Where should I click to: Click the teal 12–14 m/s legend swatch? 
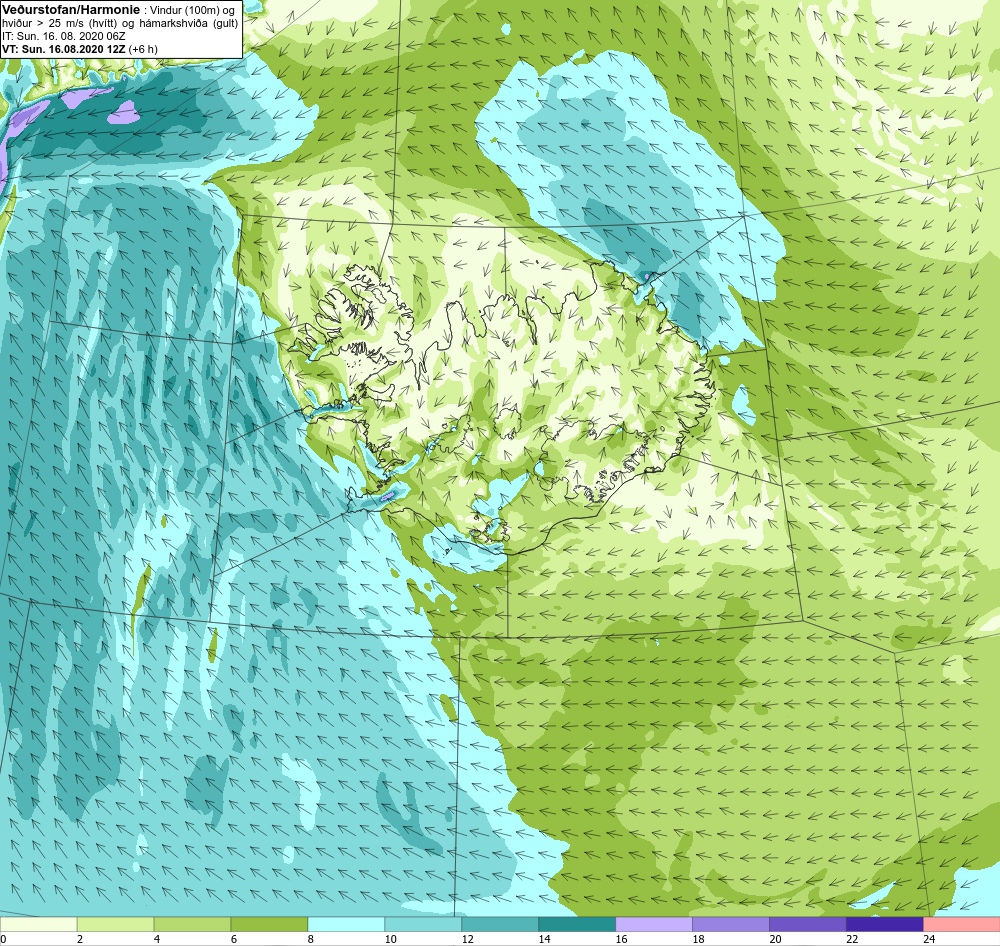point(500,924)
